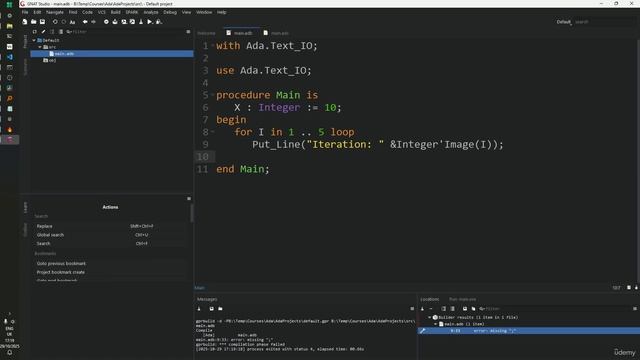Toggle fold marker on line 5 procedure
This screenshot has height=360, width=640.
tap(213, 95)
